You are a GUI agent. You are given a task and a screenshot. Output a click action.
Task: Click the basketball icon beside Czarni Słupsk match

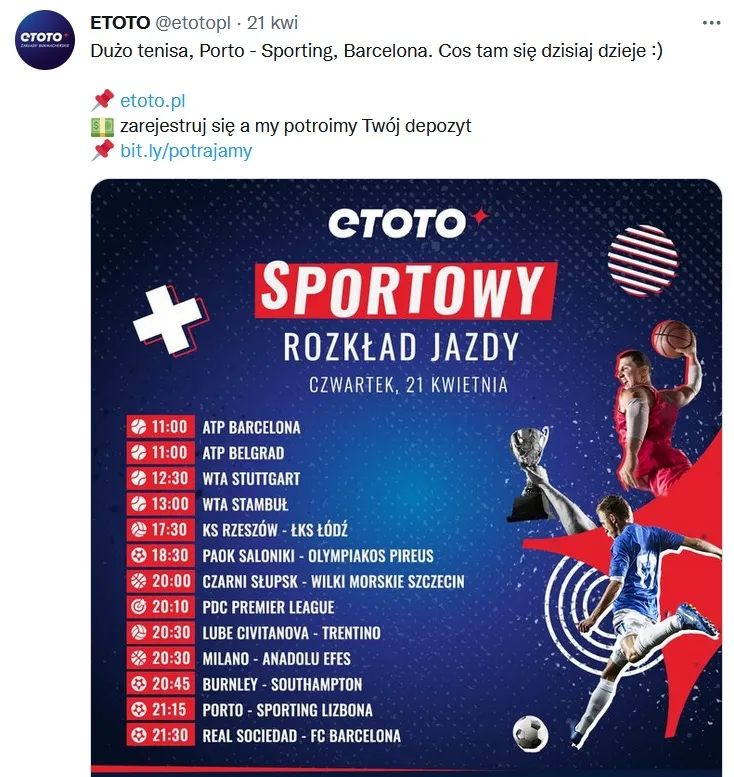[139, 581]
